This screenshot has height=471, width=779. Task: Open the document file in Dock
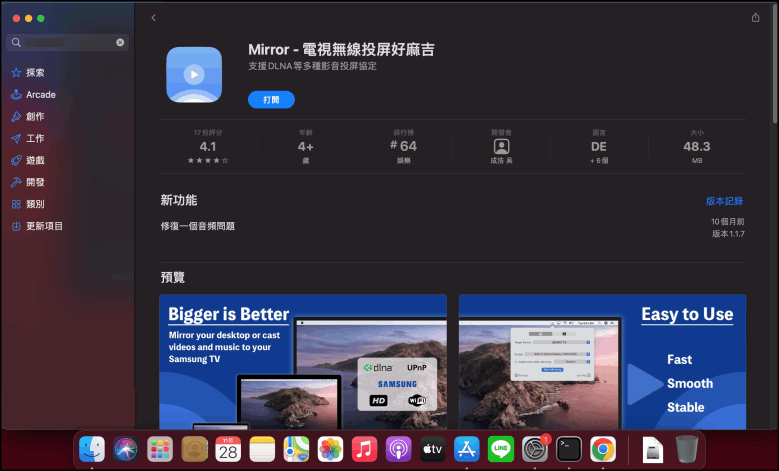653,449
